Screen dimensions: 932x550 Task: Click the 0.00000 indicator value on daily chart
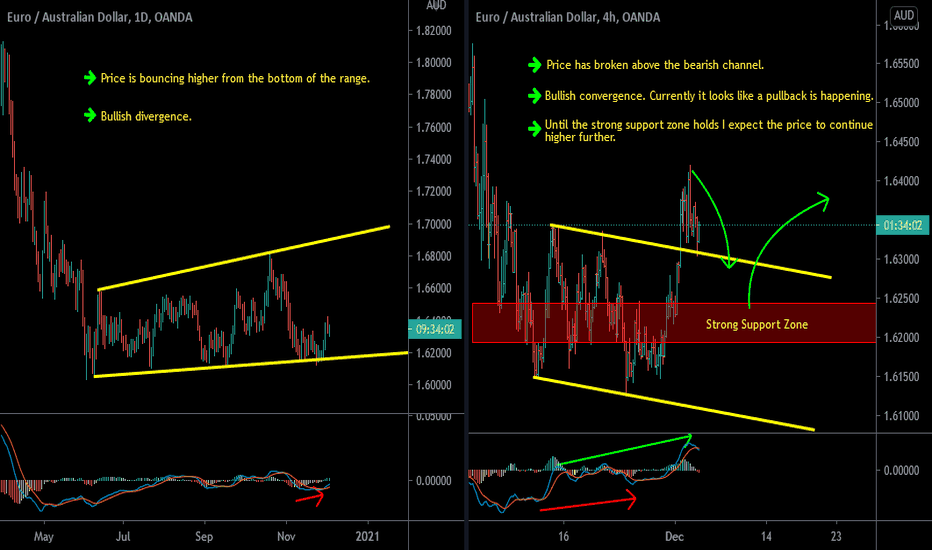[433, 481]
